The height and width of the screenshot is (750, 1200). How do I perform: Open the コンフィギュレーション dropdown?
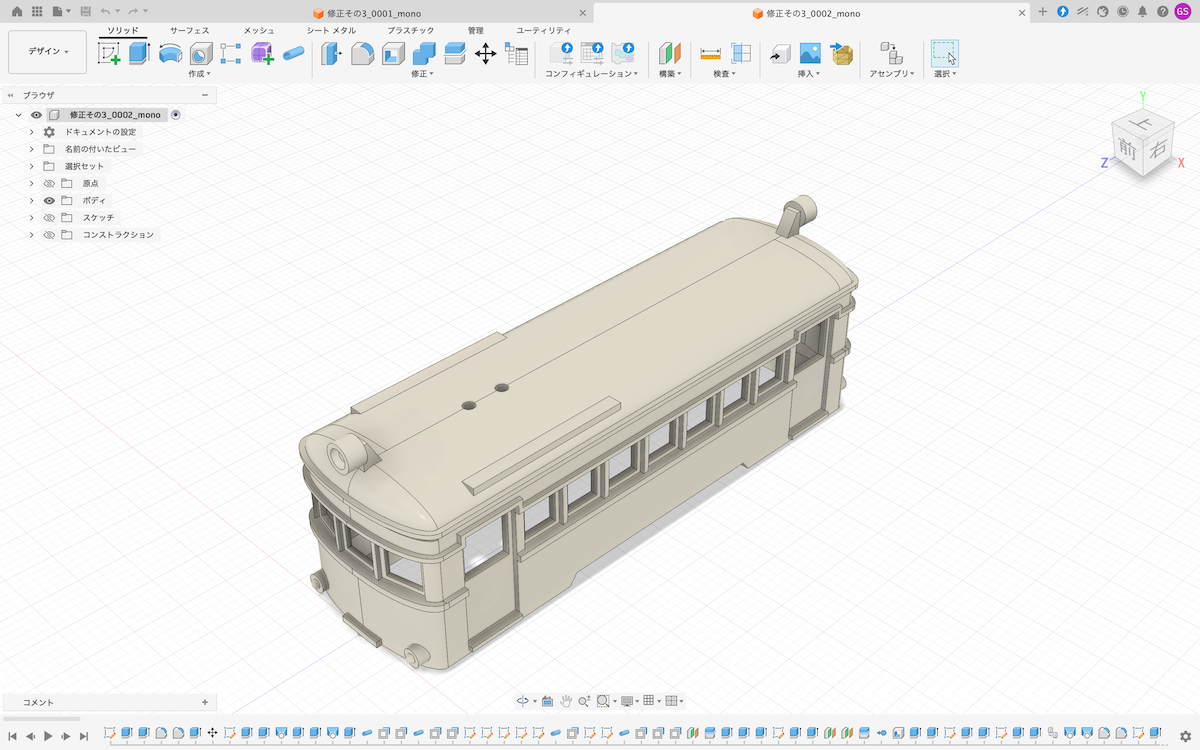click(x=591, y=74)
